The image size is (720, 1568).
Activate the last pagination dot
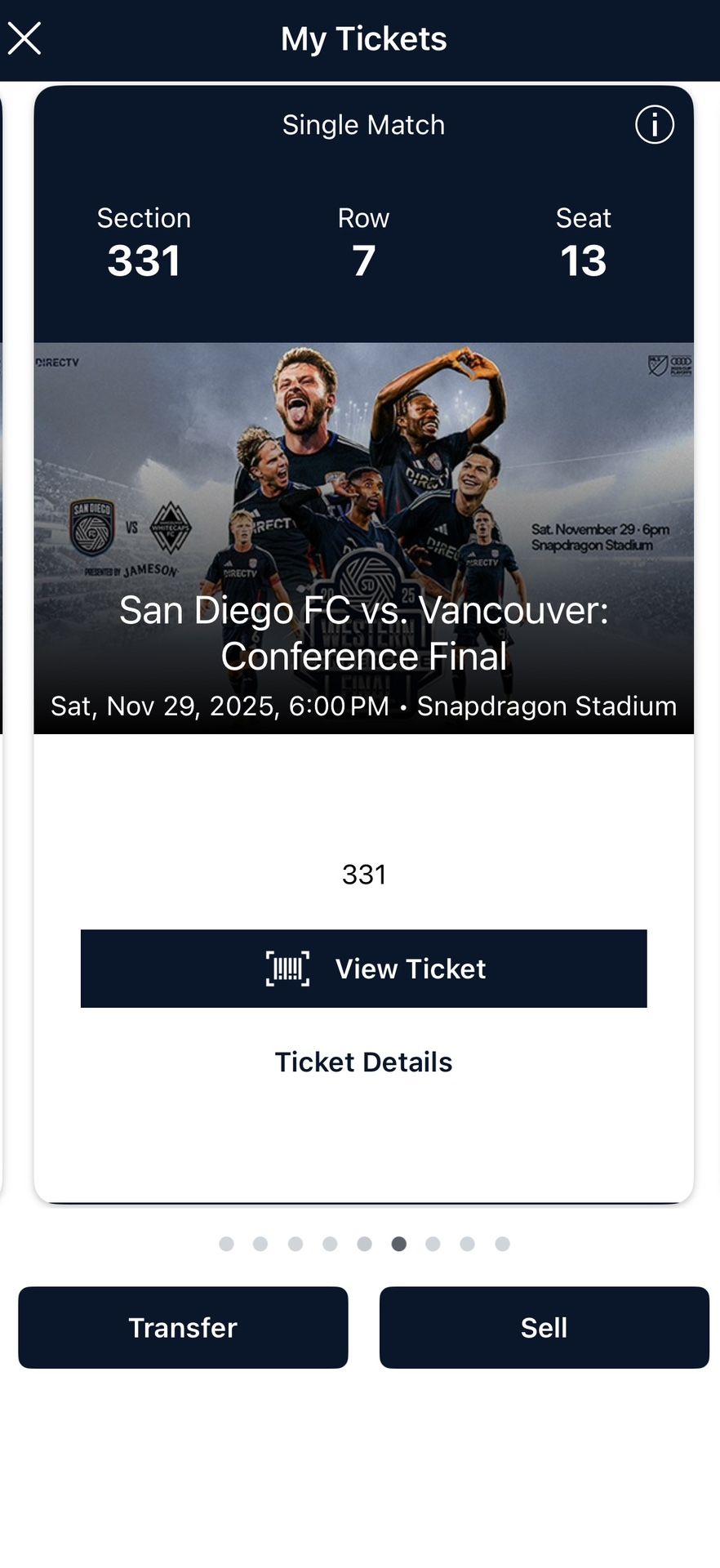coord(502,1244)
